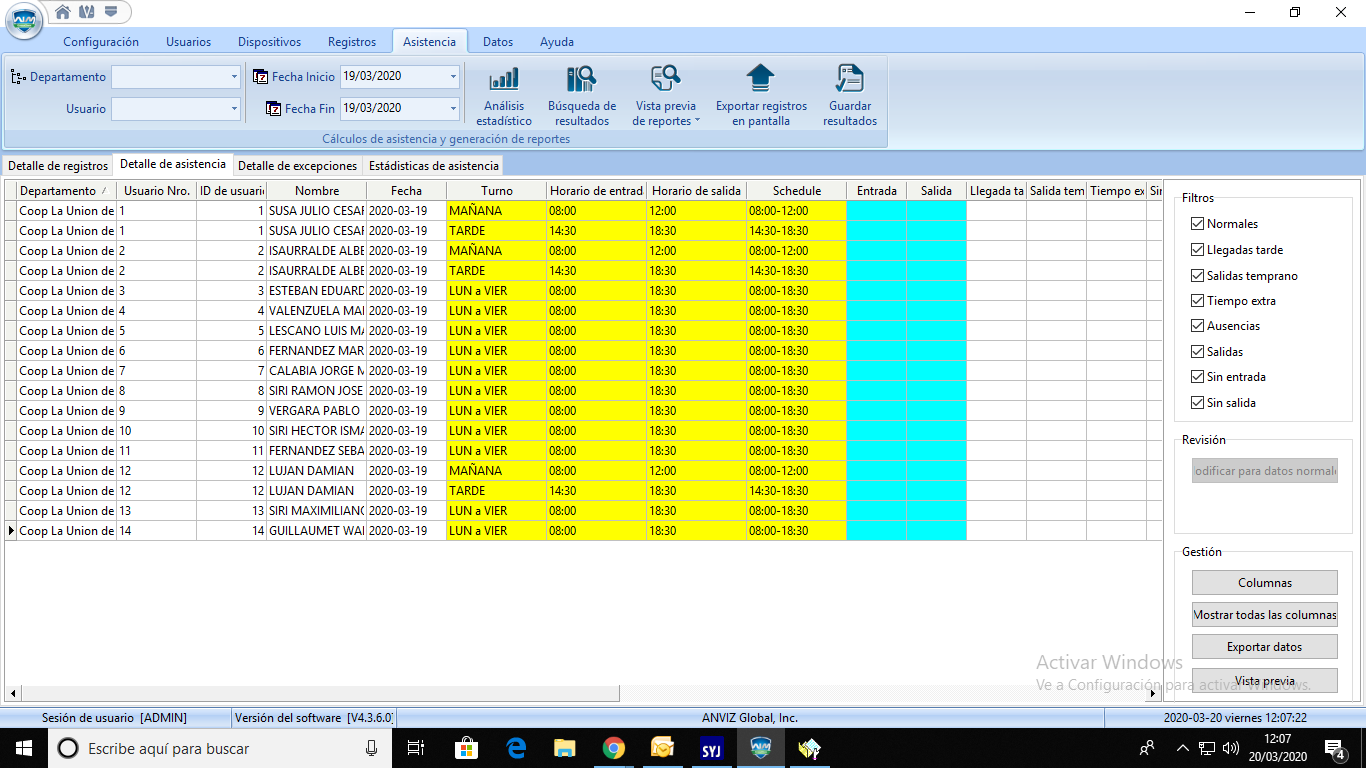Click the Schedule column header
1366x768 pixels.
[x=797, y=191]
